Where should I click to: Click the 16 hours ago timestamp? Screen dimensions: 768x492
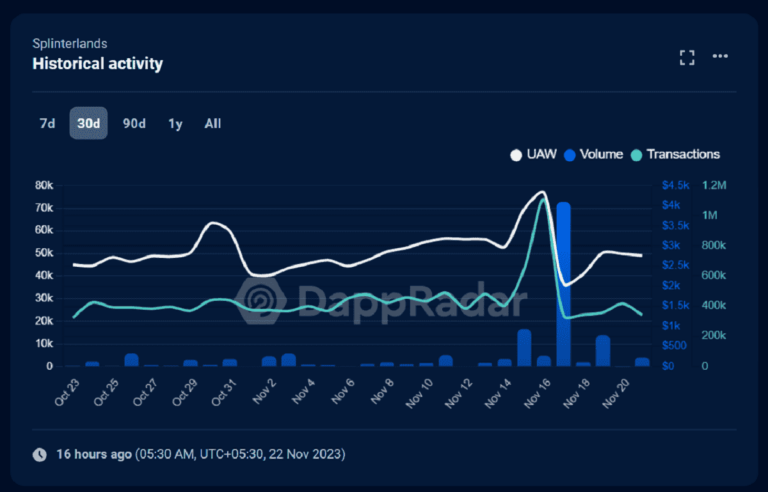click(x=91, y=454)
